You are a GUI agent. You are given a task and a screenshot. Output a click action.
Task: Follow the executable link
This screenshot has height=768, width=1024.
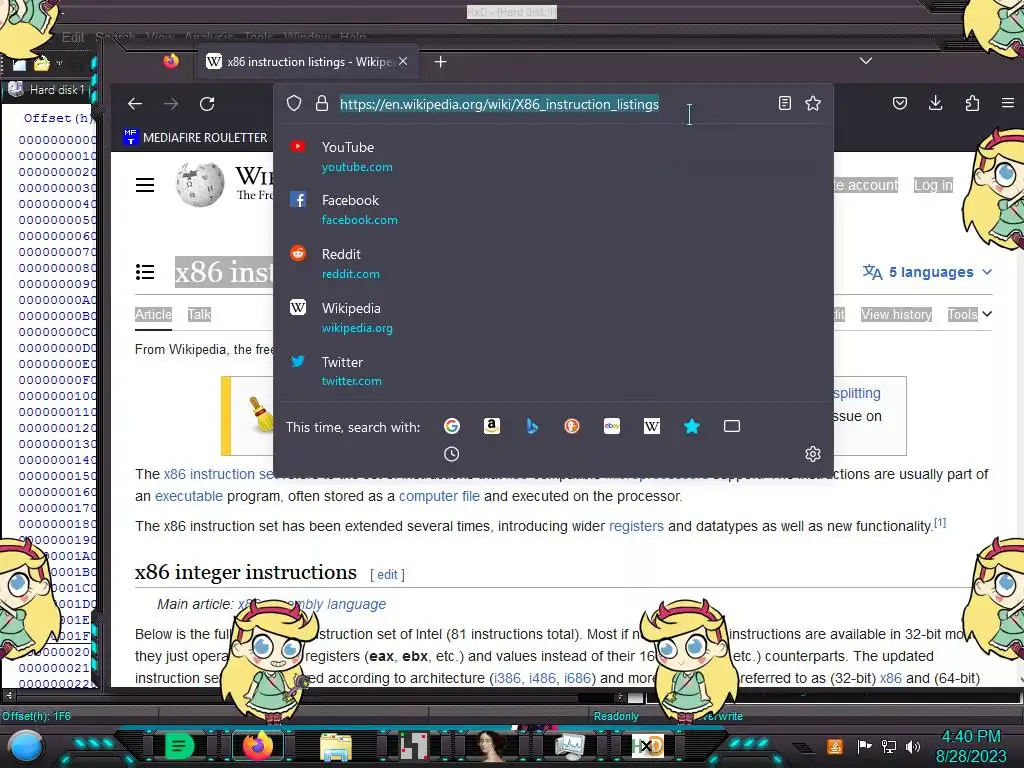tap(189, 496)
